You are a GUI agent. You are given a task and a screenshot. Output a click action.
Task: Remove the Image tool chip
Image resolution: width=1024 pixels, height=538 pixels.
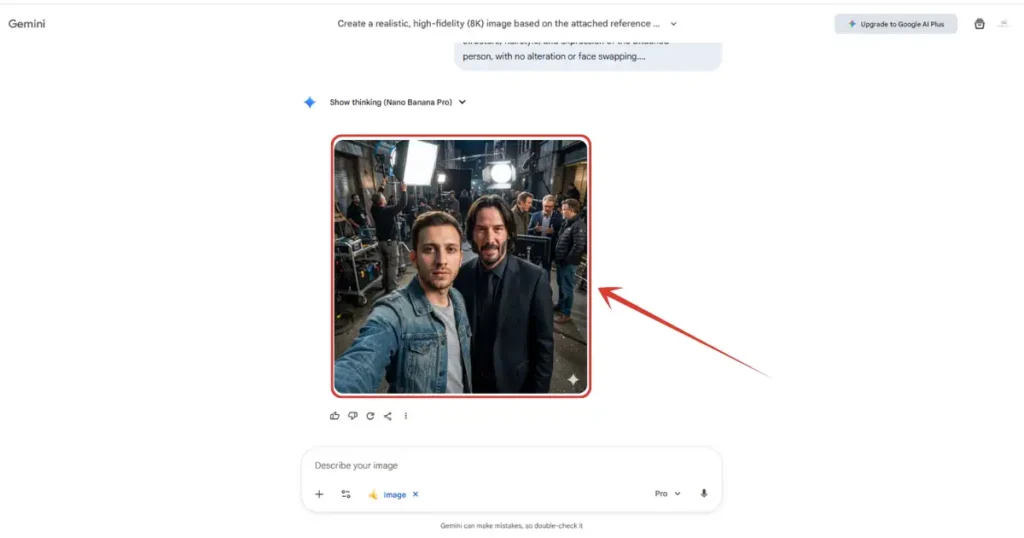click(415, 494)
